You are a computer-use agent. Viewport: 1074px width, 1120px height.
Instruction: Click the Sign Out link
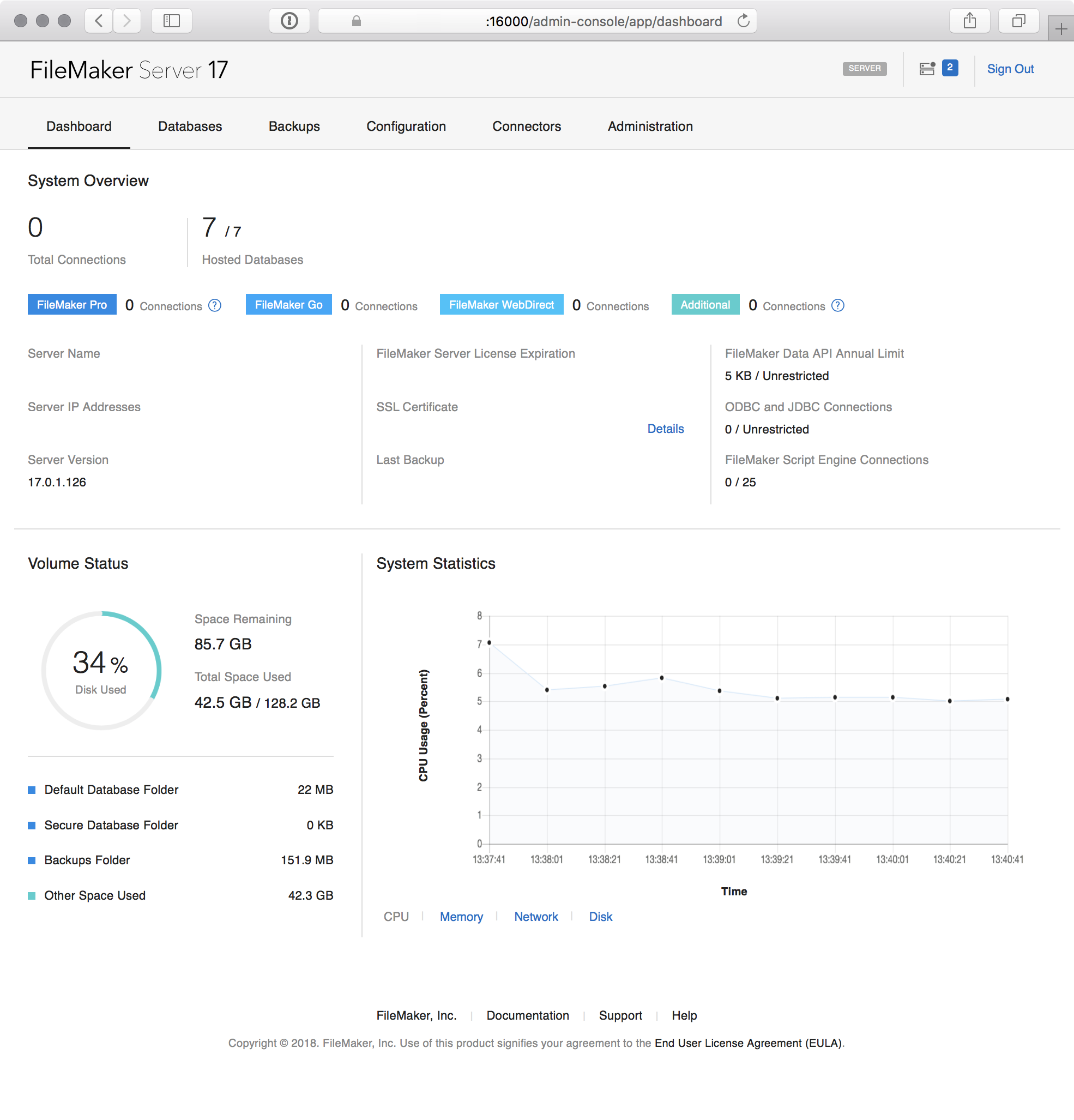[x=1010, y=69]
